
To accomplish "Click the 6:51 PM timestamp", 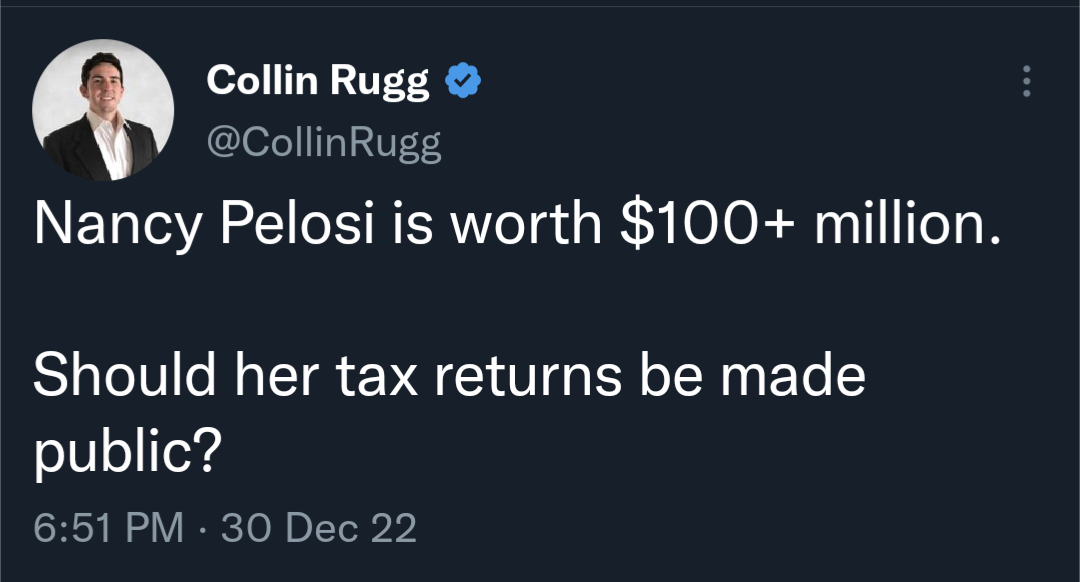I will [108, 527].
